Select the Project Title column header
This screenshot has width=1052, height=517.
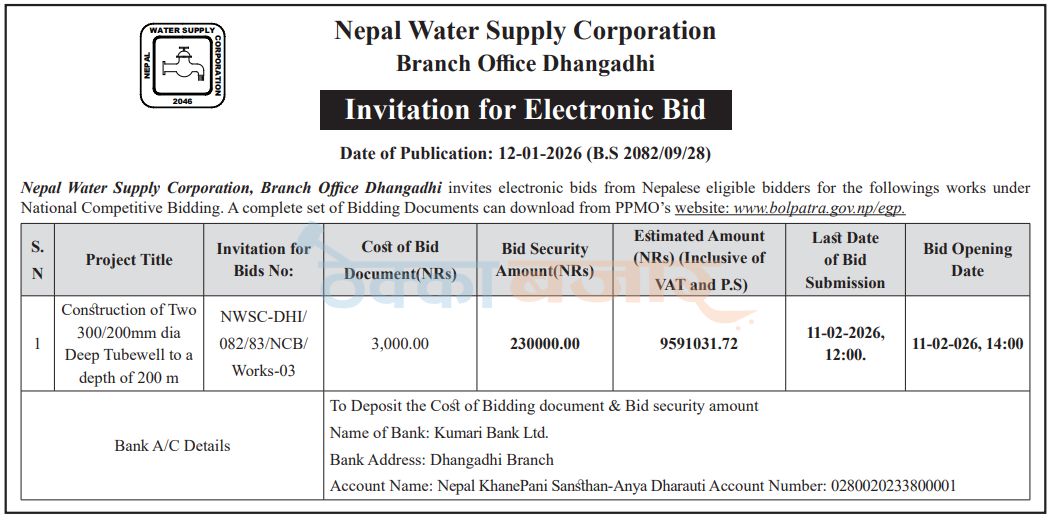[x=129, y=260]
